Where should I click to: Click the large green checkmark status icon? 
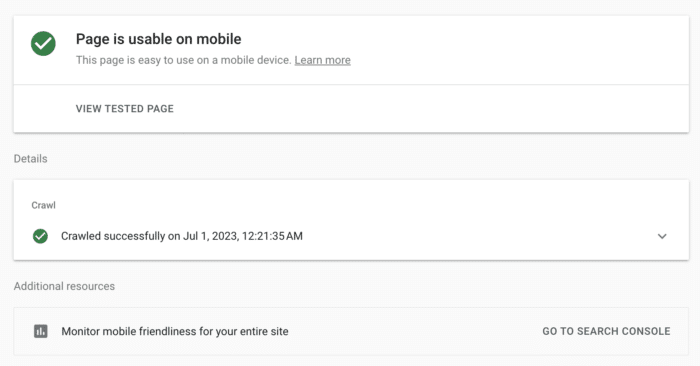coord(43,44)
